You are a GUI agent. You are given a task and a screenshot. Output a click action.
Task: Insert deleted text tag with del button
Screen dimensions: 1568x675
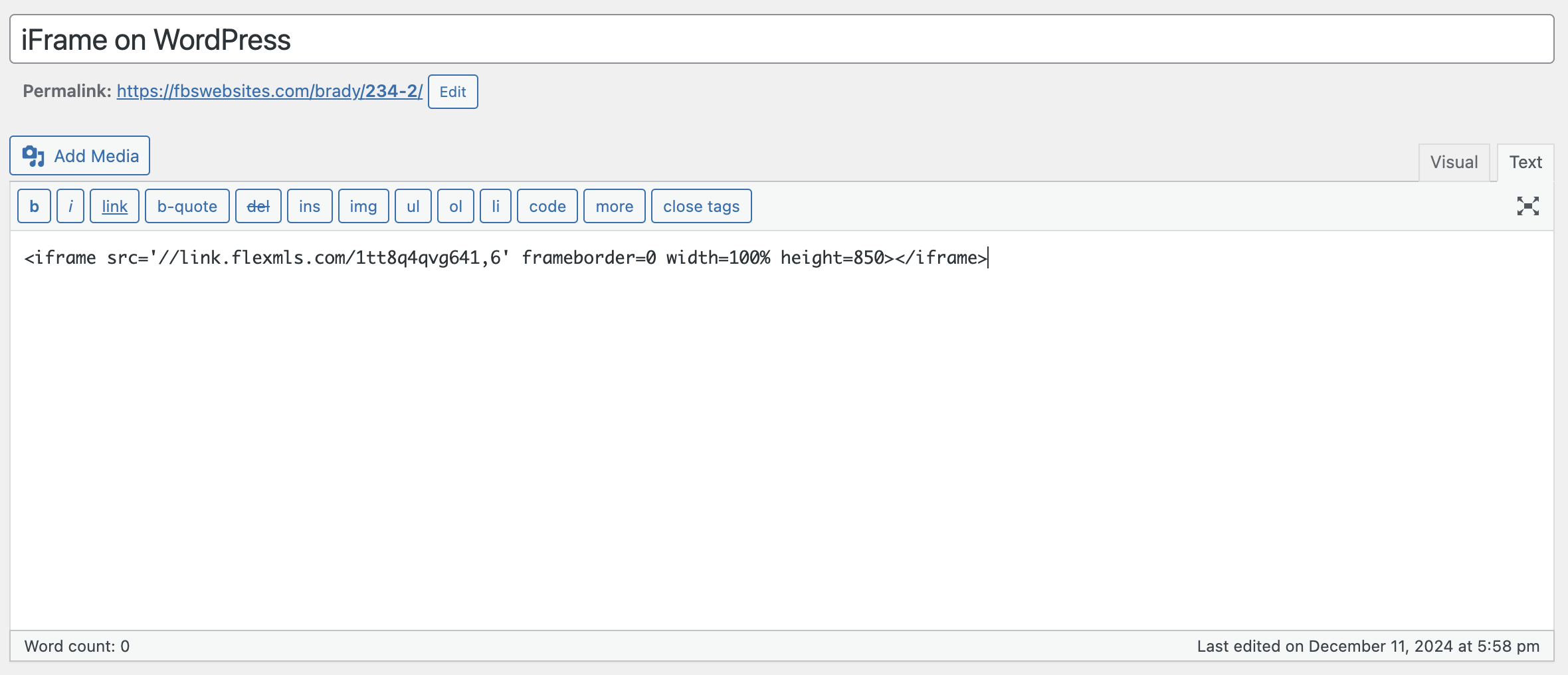pyautogui.click(x=258, y=206)
